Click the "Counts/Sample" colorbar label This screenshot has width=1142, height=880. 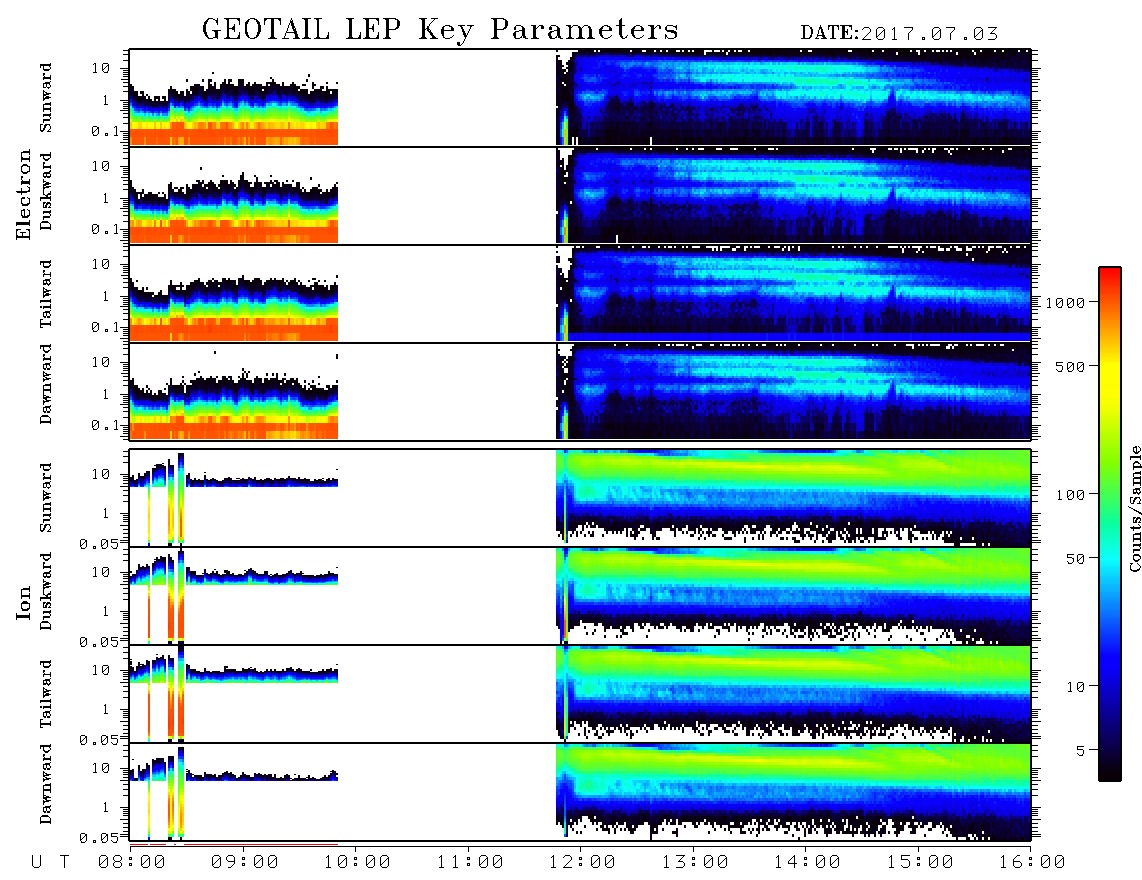1134,509
